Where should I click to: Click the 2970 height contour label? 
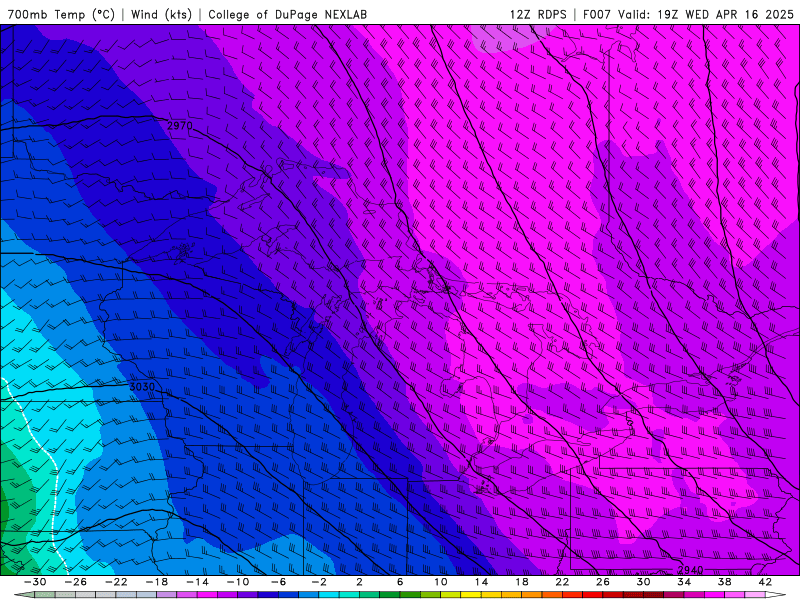point(180,125)
